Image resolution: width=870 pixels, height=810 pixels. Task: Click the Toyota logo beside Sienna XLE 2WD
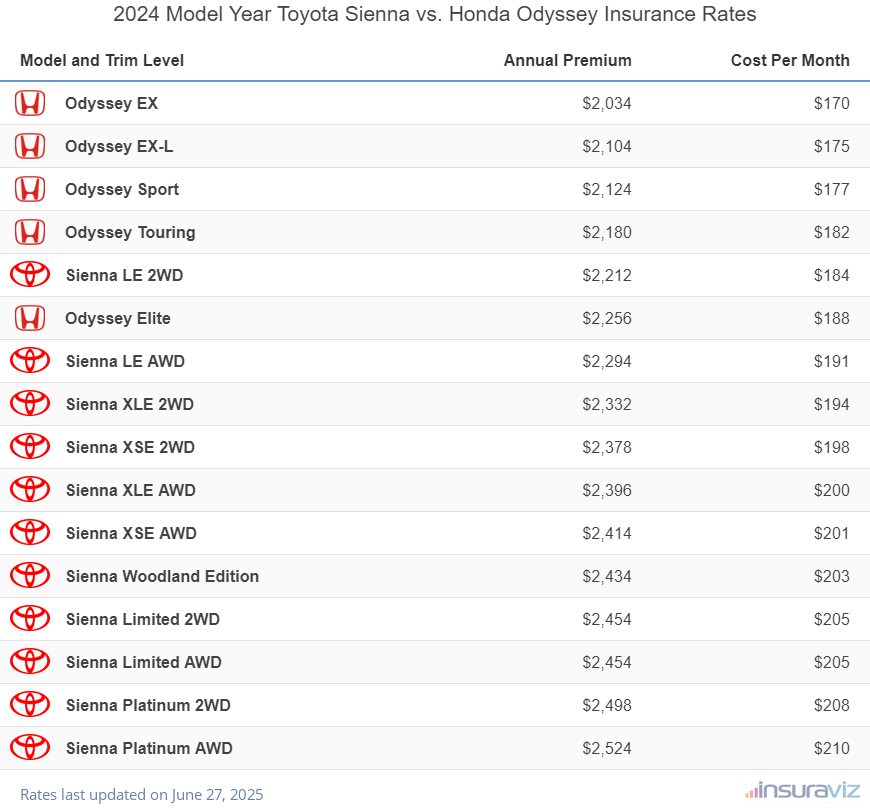pos(30,404)
